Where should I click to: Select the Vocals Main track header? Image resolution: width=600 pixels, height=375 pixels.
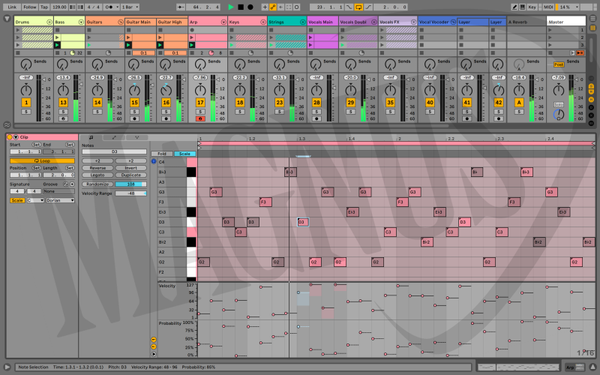click(323, 22)
